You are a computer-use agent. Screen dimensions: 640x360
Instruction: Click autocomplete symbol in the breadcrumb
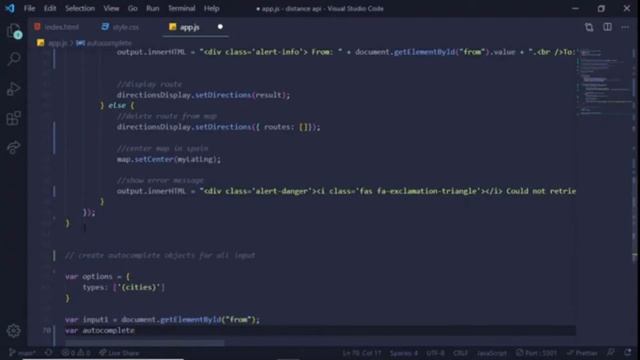coord(109,43)
